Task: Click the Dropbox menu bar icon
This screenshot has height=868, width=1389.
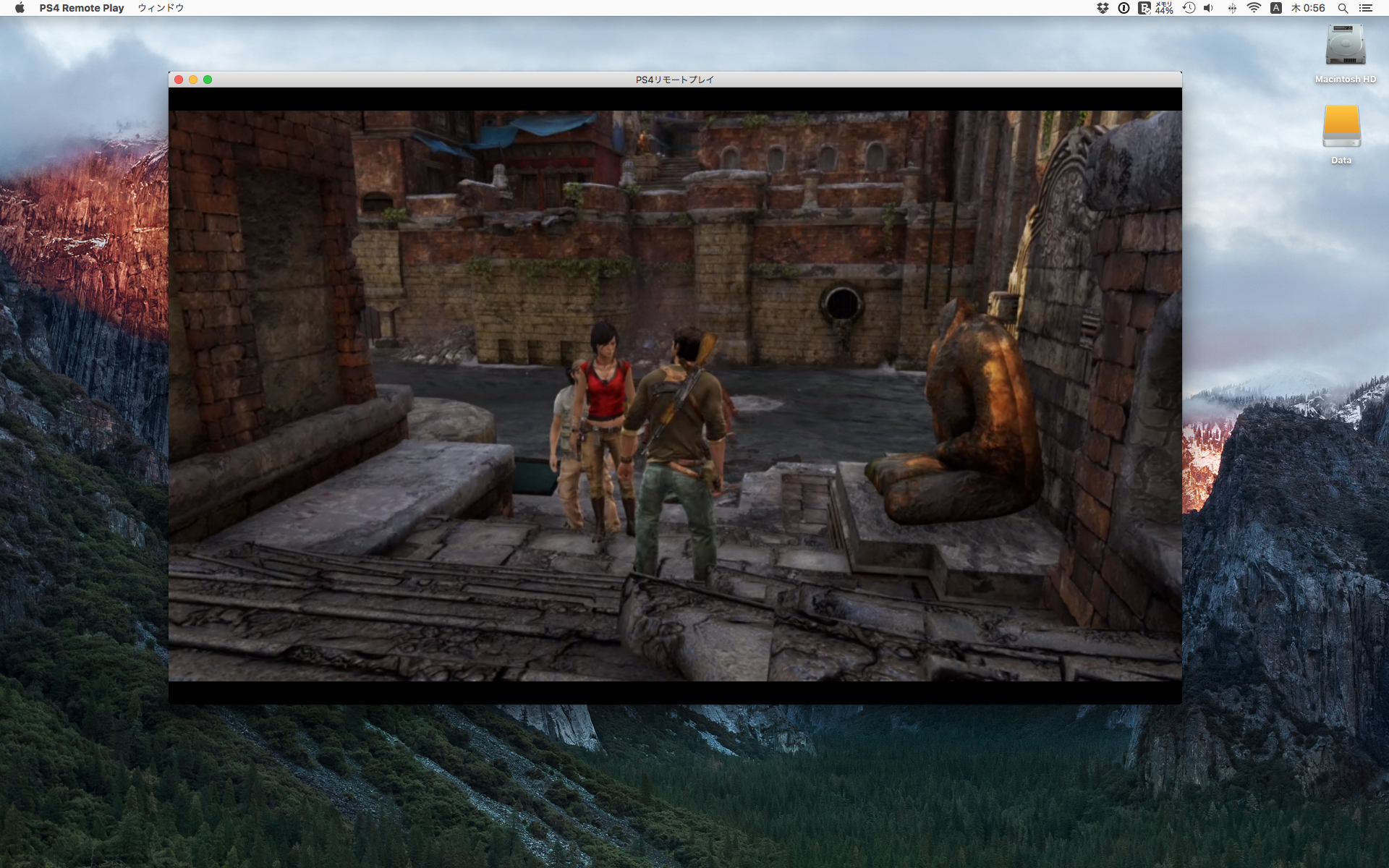Action: [x=1103, y=8]
